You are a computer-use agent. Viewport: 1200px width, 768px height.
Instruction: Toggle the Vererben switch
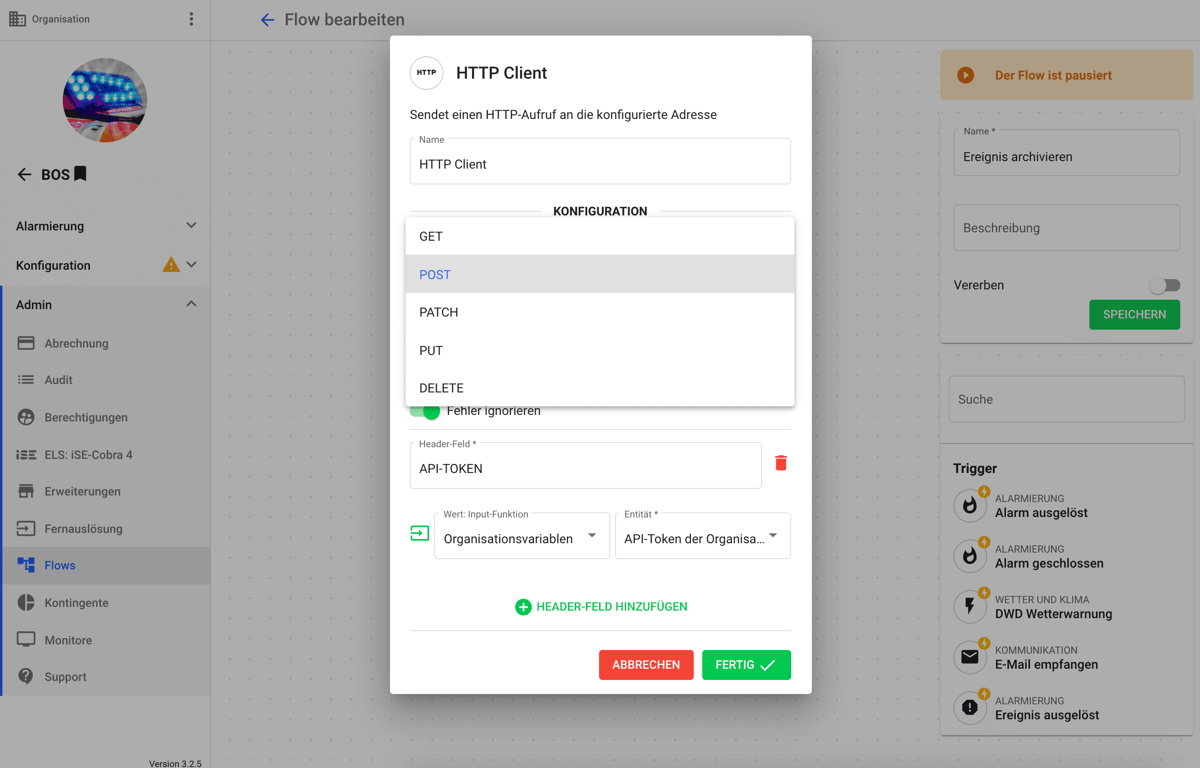[x=1163, y=285]
